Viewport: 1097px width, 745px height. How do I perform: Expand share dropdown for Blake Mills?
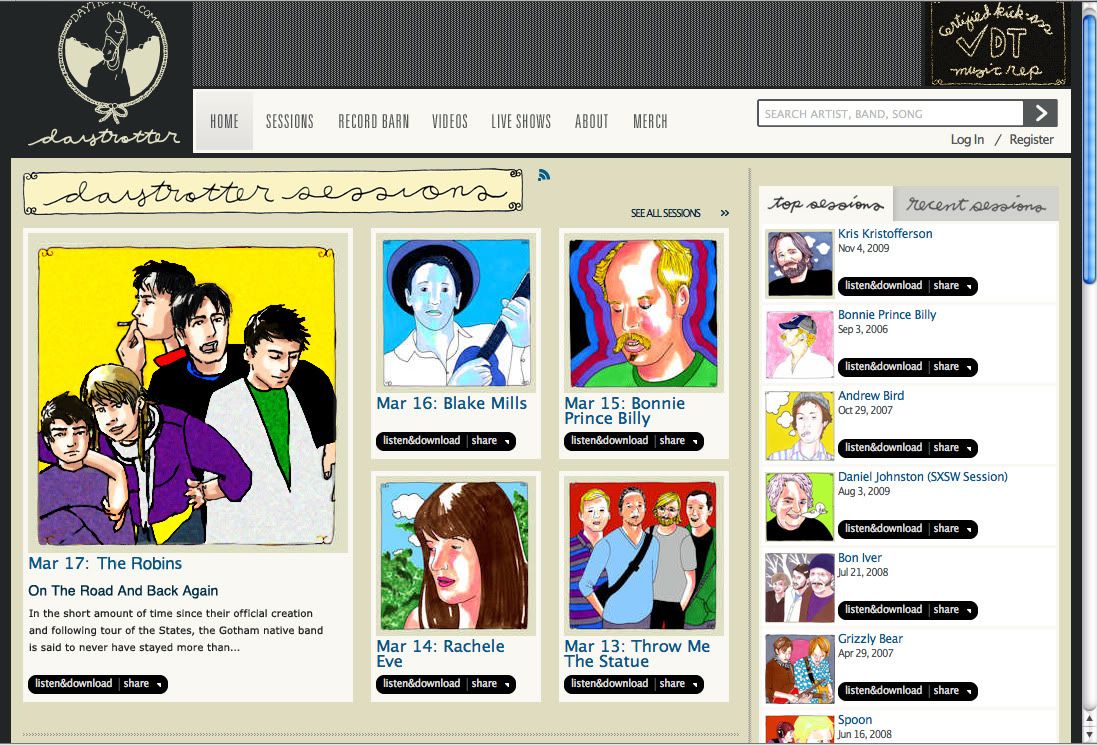click(490, 441)
